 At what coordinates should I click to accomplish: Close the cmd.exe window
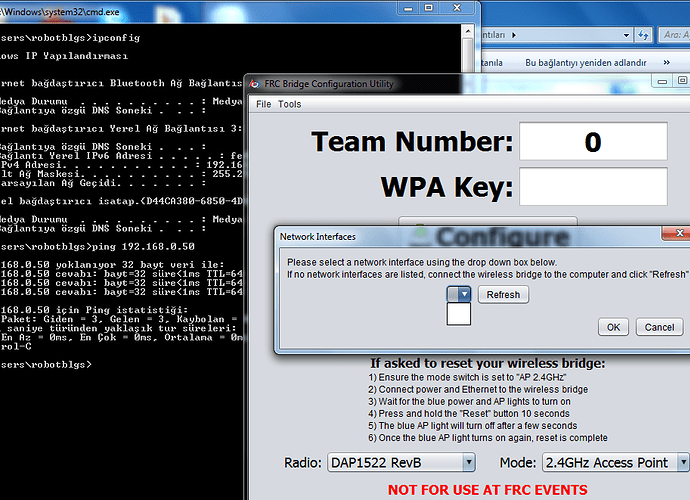457,8
